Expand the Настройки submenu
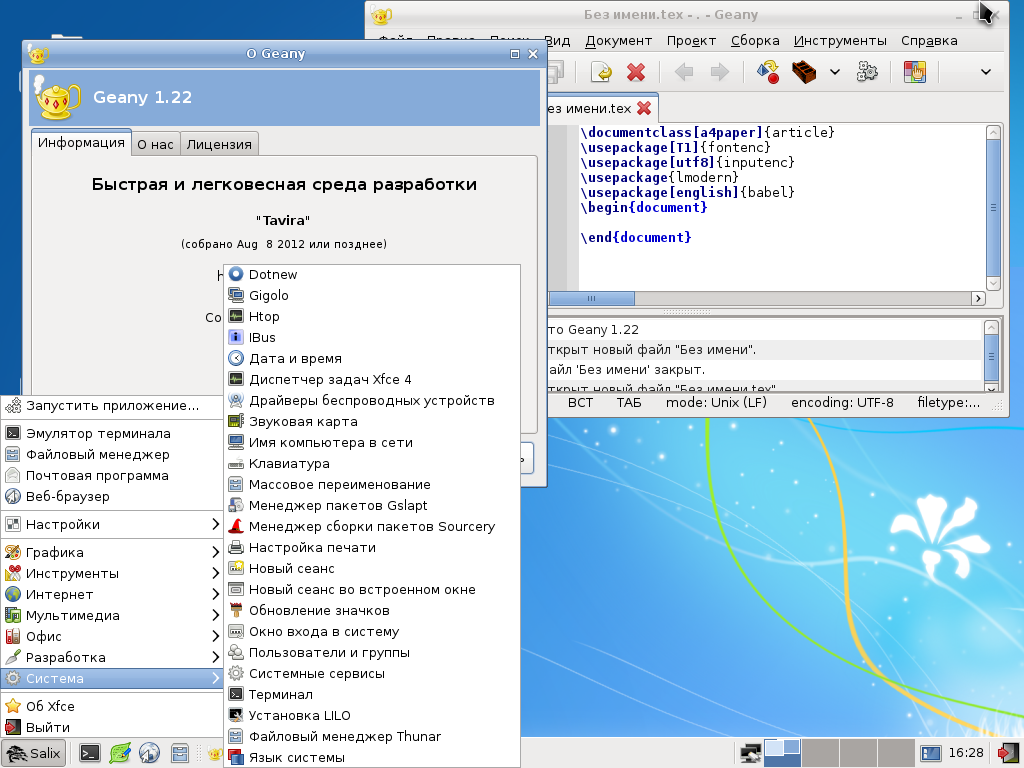Screen dimensions: 1024x768 tap(112, 524)
